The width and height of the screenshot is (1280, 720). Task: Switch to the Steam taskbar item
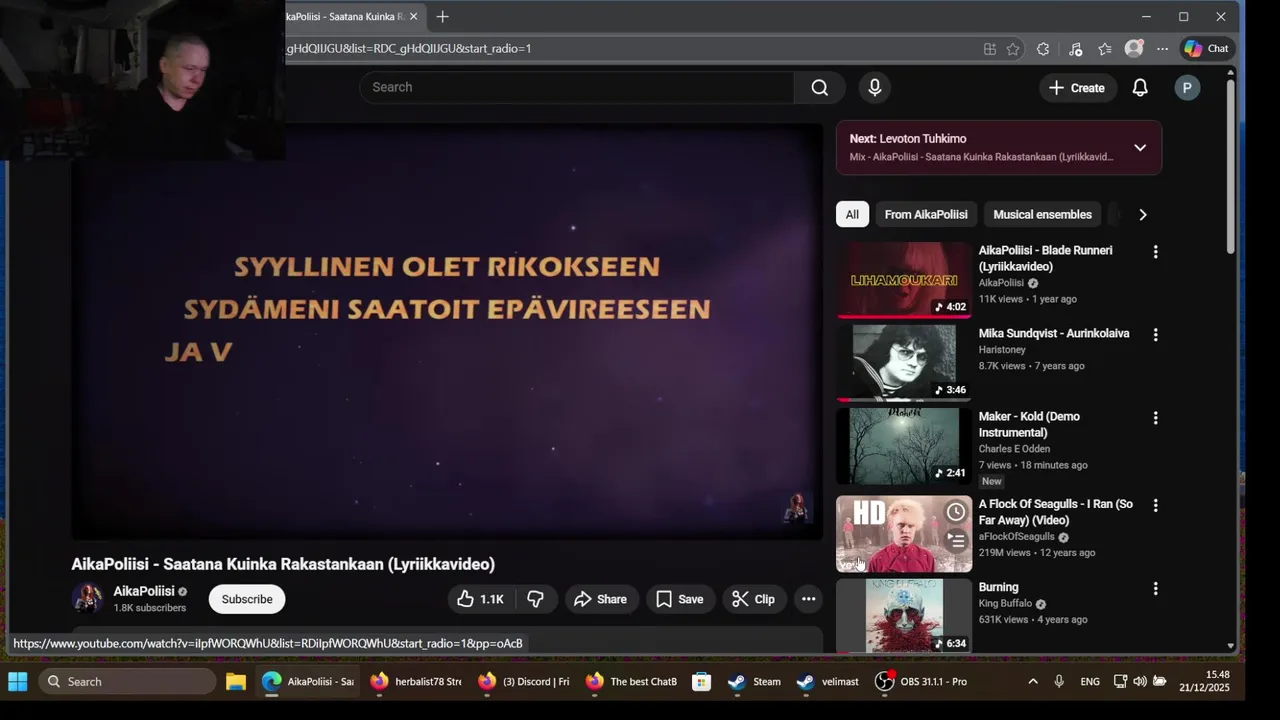(754, 682)
